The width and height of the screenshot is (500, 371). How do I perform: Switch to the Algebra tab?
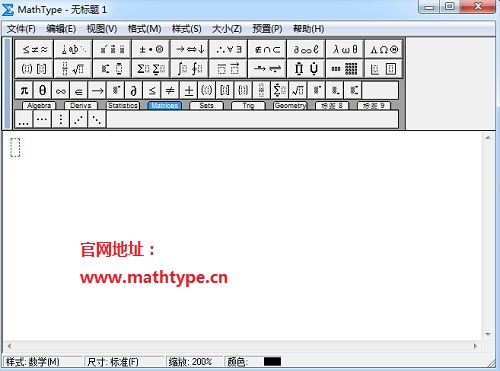click(39, 106)
